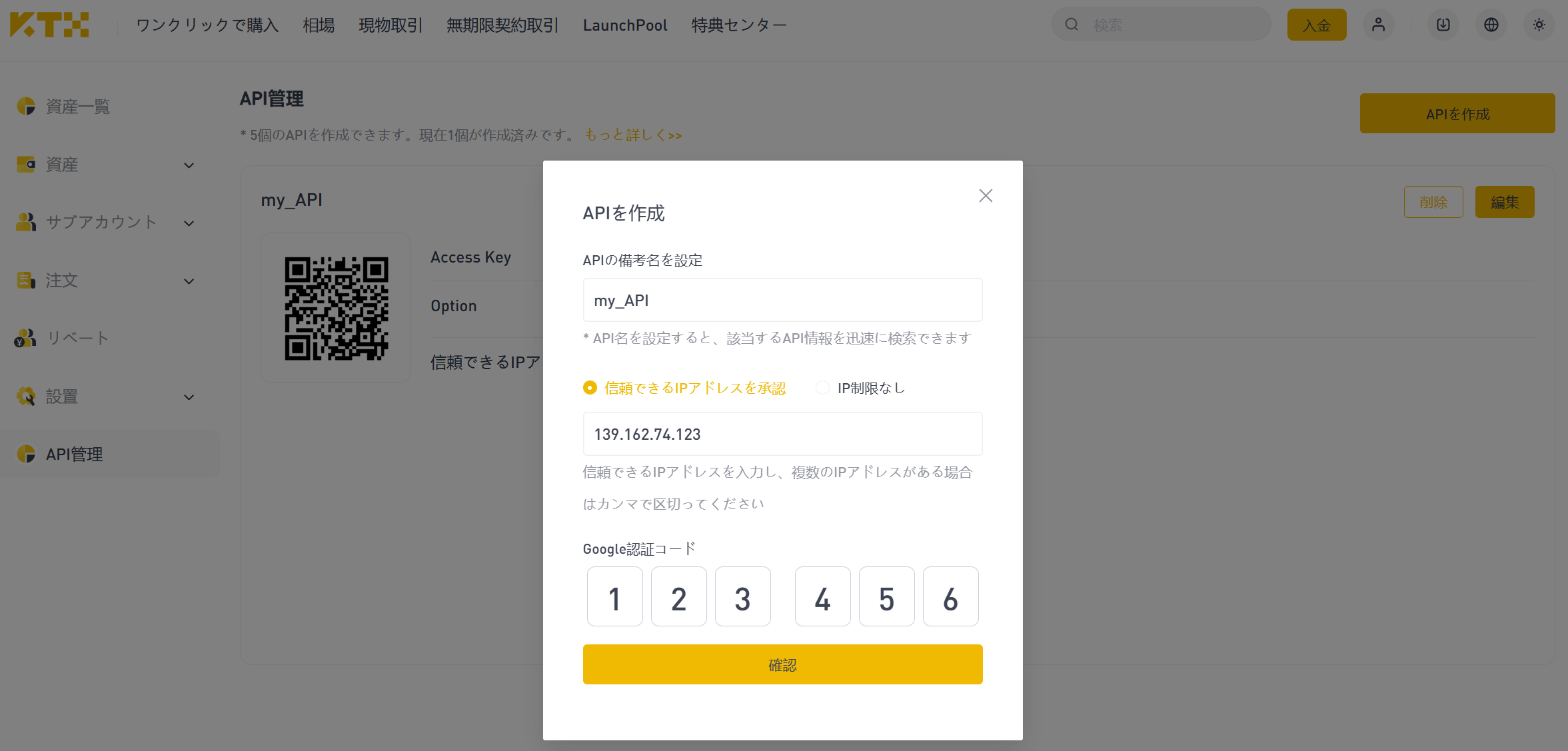Expand the 設置 sidebar chevron
This screenshot has width=1568, height=751.
[x=189, y=397]
